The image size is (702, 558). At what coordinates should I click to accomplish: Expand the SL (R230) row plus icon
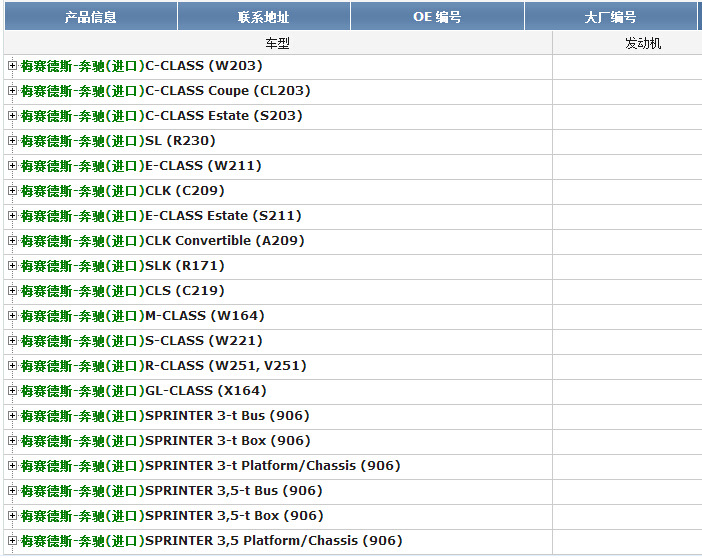[x=13, y=141]
